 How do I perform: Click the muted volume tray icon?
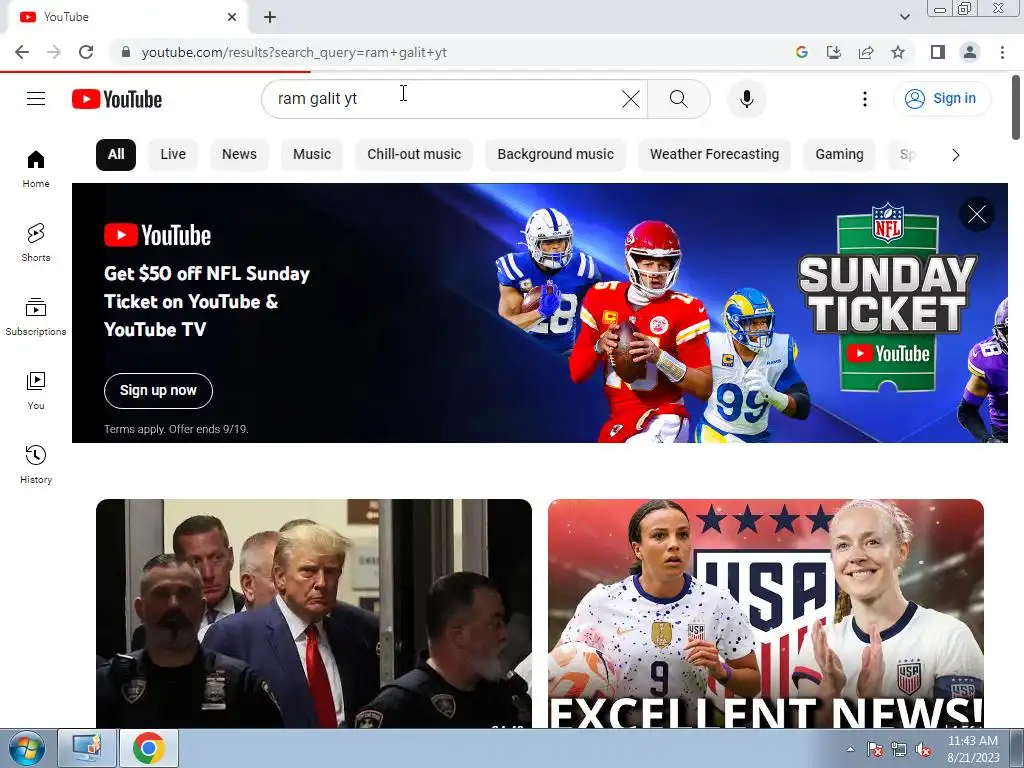click(x=923, y=750)
